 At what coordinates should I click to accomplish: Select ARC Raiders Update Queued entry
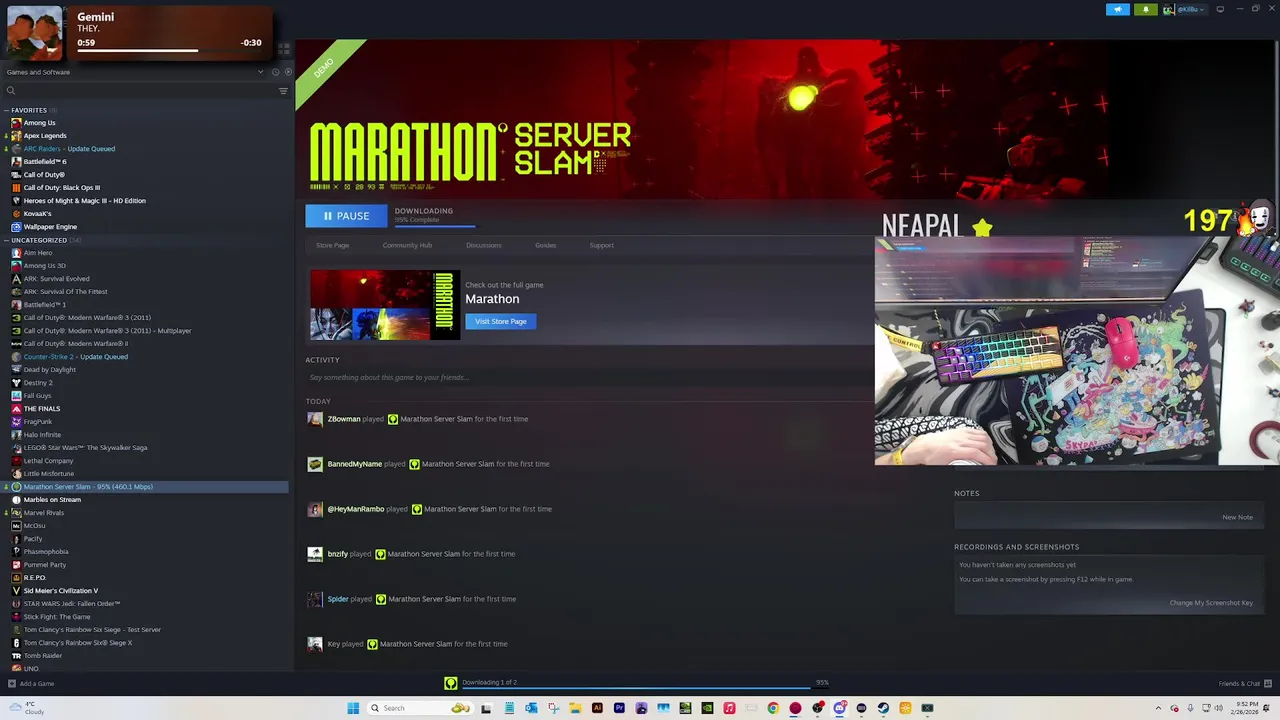[69, 149]
